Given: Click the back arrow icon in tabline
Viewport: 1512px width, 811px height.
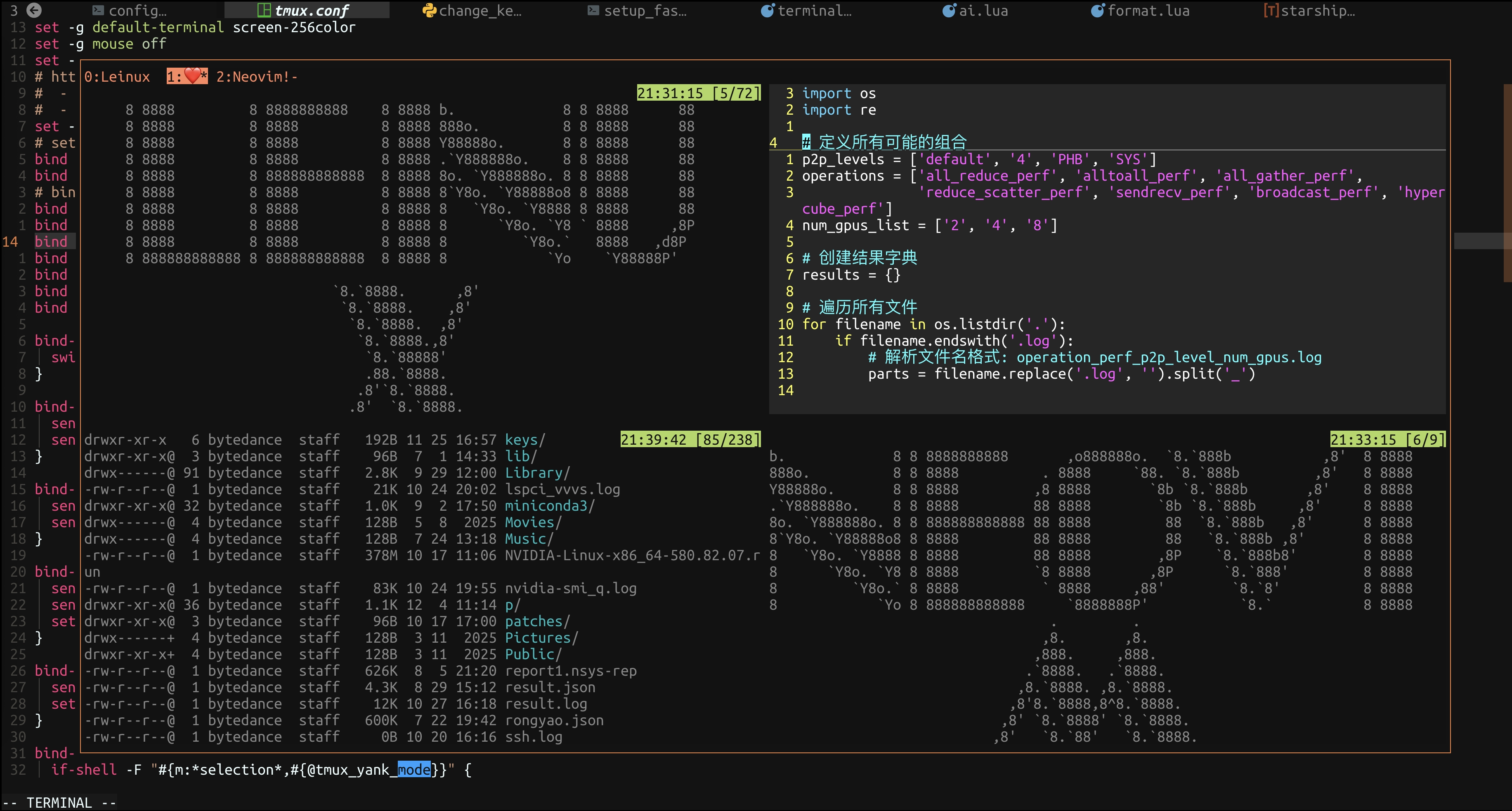Looking at the screenshot, I should coord(34,10).
